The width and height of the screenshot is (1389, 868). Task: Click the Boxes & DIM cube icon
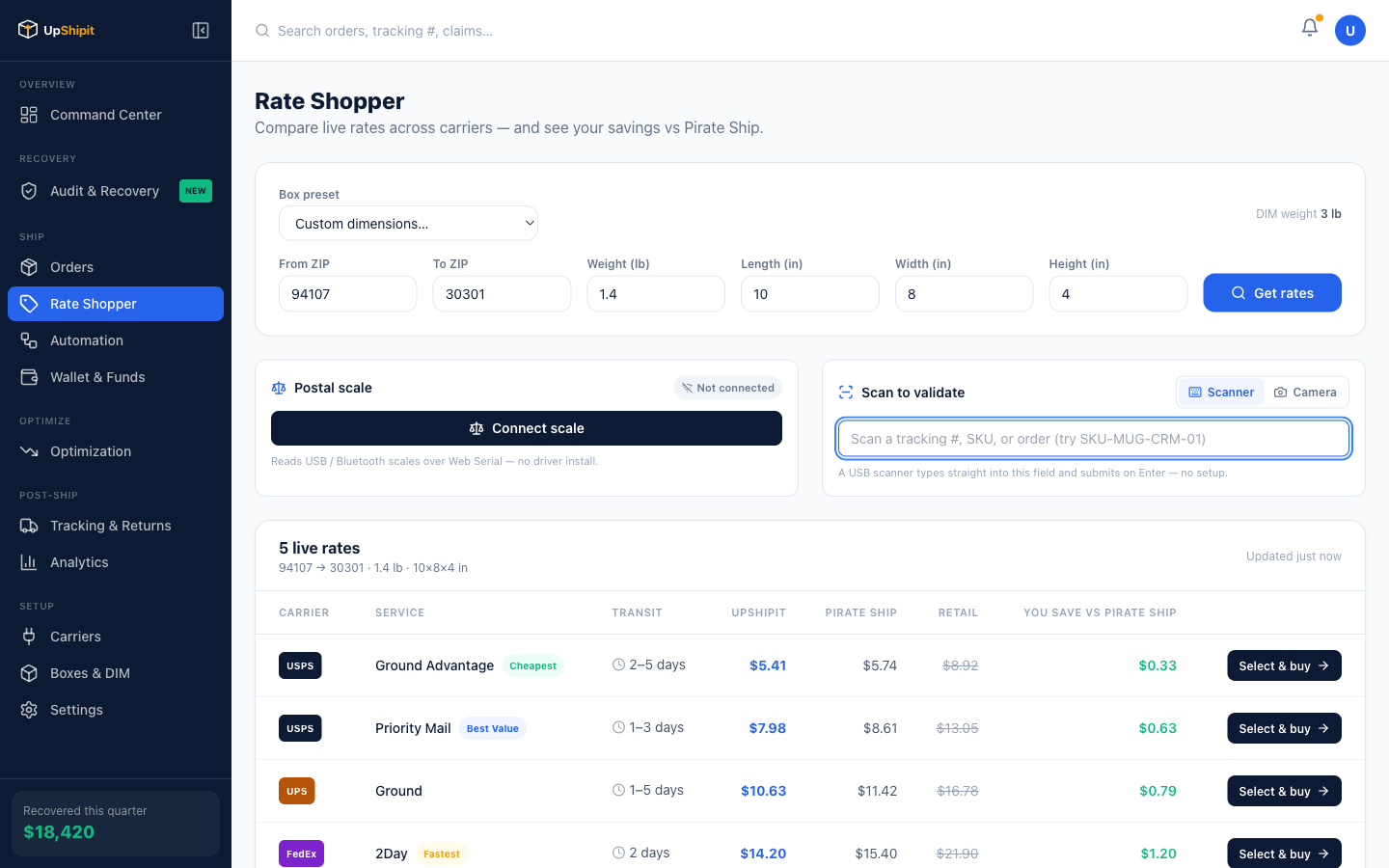coord(29,673)
